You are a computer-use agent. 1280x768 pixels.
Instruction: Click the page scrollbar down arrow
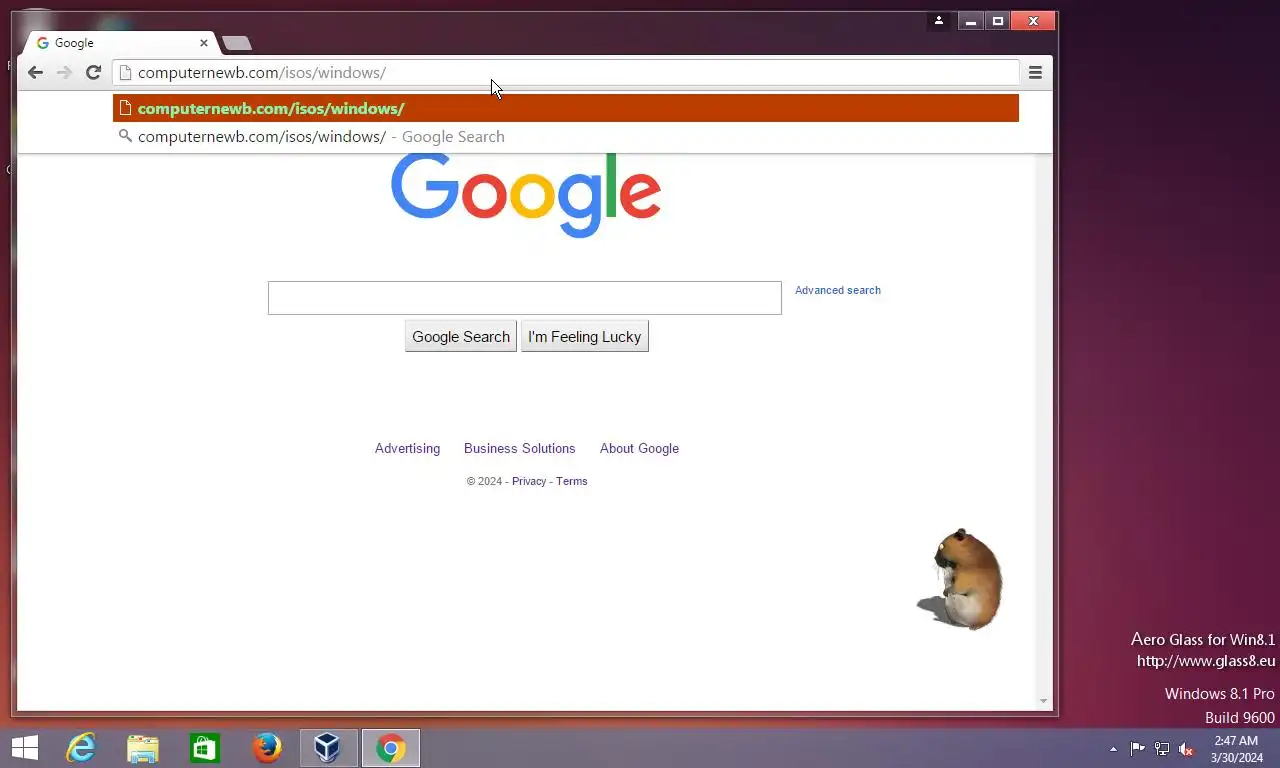(1044, 702)
